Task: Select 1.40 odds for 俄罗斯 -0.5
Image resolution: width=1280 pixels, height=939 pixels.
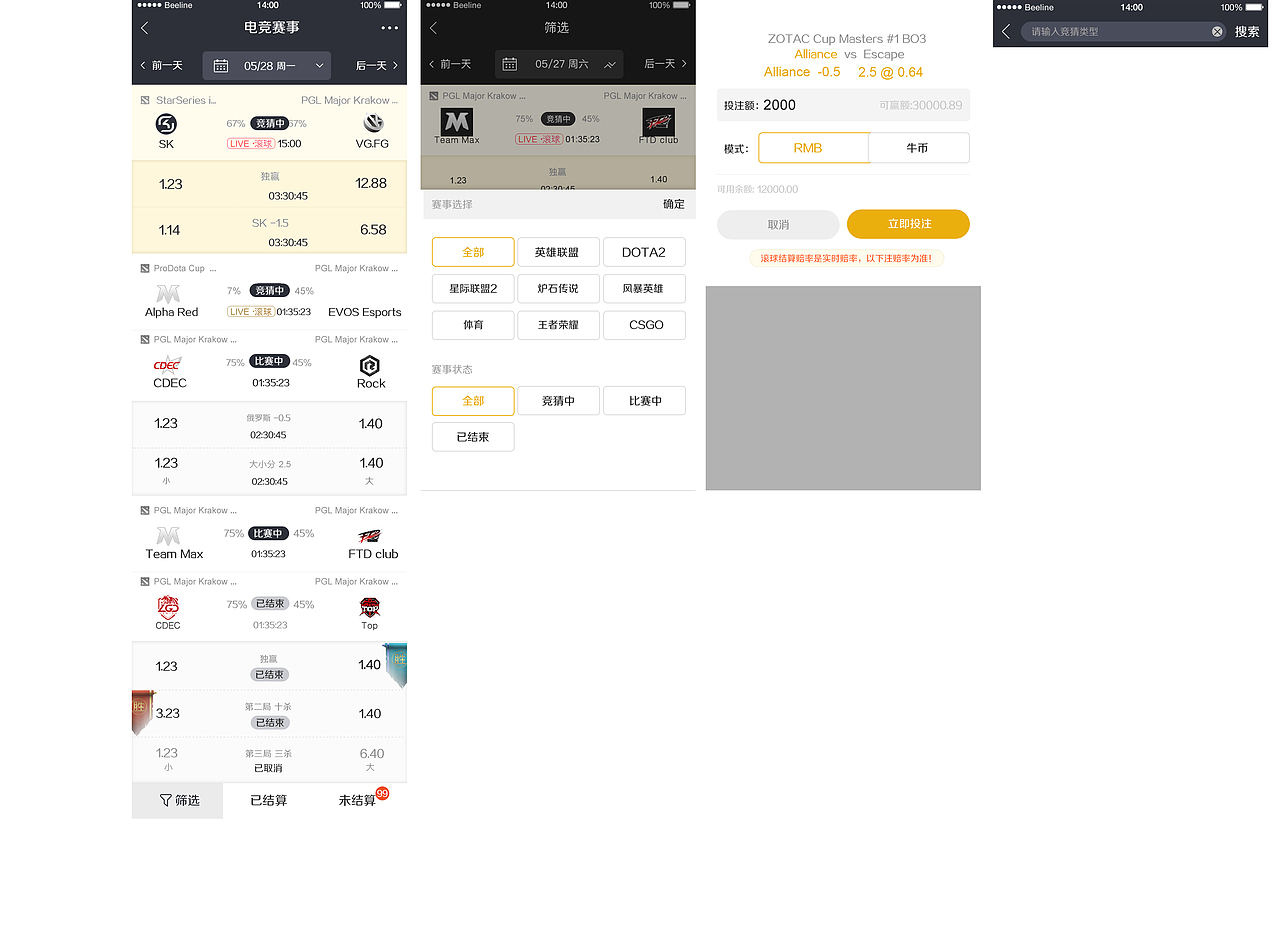Action: pos(371,424)
